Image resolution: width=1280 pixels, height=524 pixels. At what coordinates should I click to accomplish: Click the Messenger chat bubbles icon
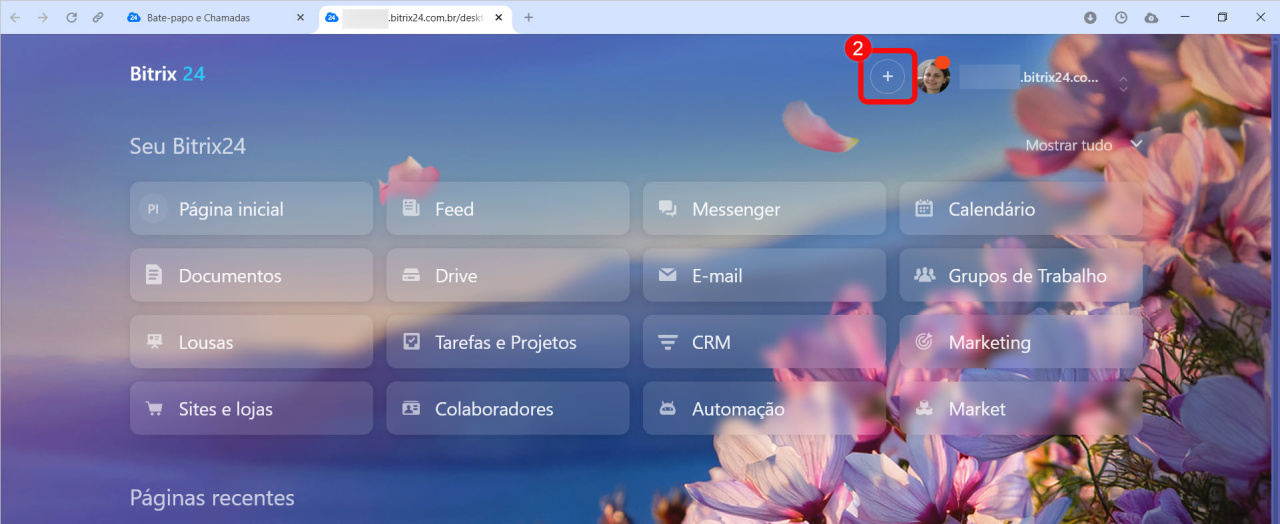(667, 209)
